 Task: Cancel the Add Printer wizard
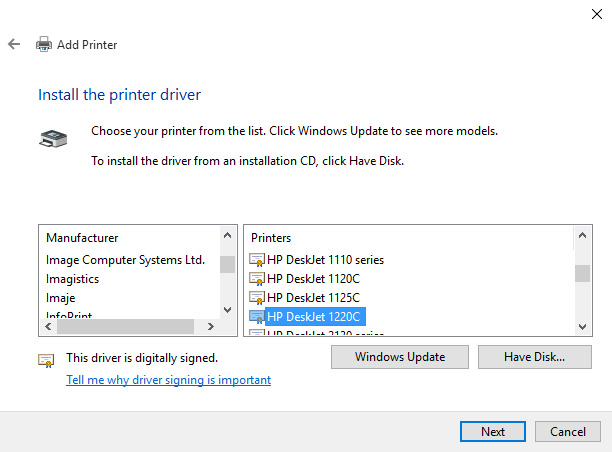pos(568,432)
